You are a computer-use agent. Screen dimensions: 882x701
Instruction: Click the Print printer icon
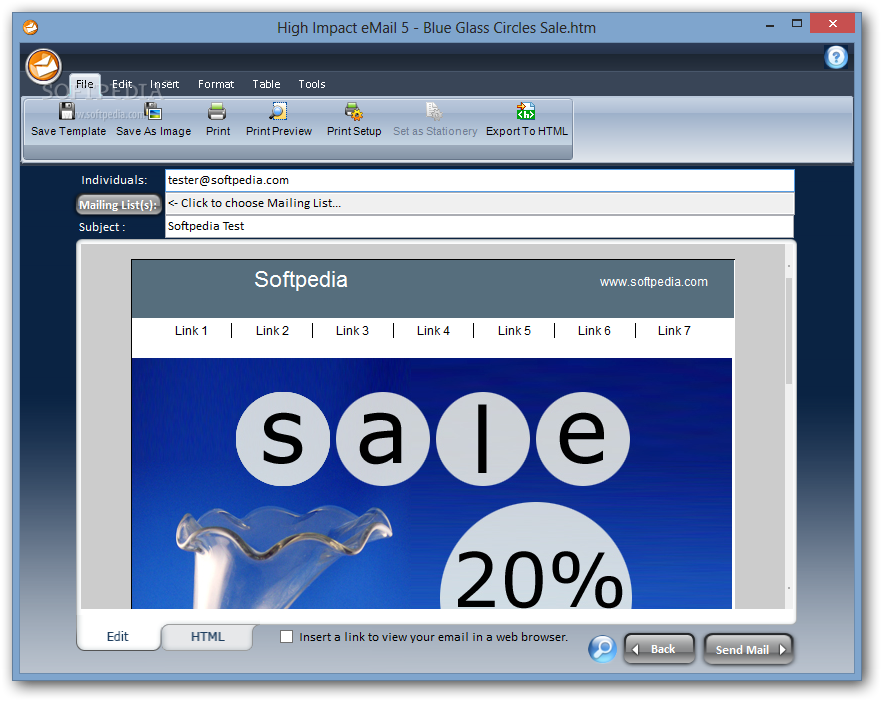tap(217, 111)
